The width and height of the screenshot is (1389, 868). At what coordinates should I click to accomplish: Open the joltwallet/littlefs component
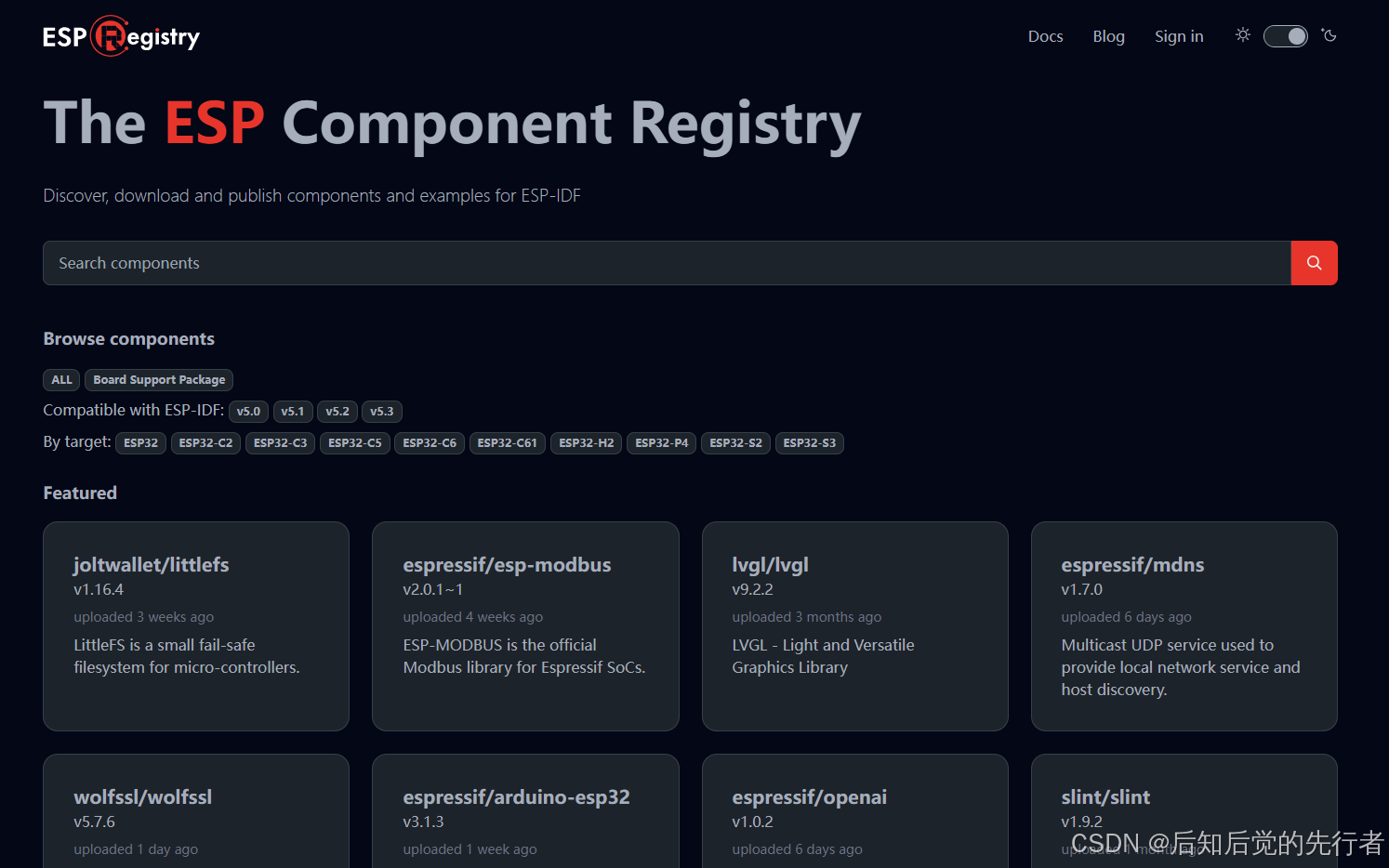(152, 565)
